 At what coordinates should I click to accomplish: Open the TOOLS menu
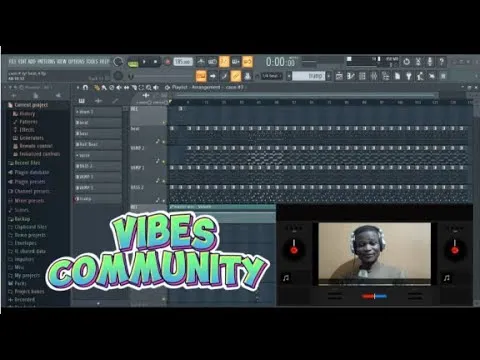pos(92,62)
